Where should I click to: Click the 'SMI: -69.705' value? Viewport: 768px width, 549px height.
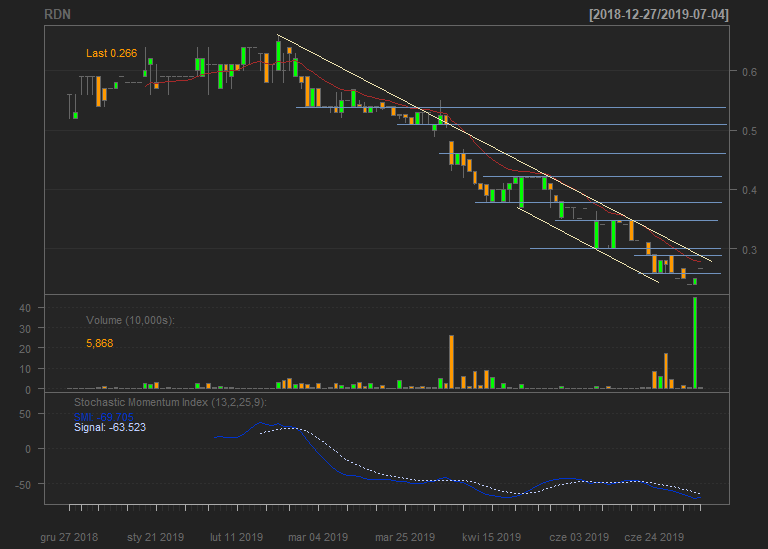pos(103,417)
